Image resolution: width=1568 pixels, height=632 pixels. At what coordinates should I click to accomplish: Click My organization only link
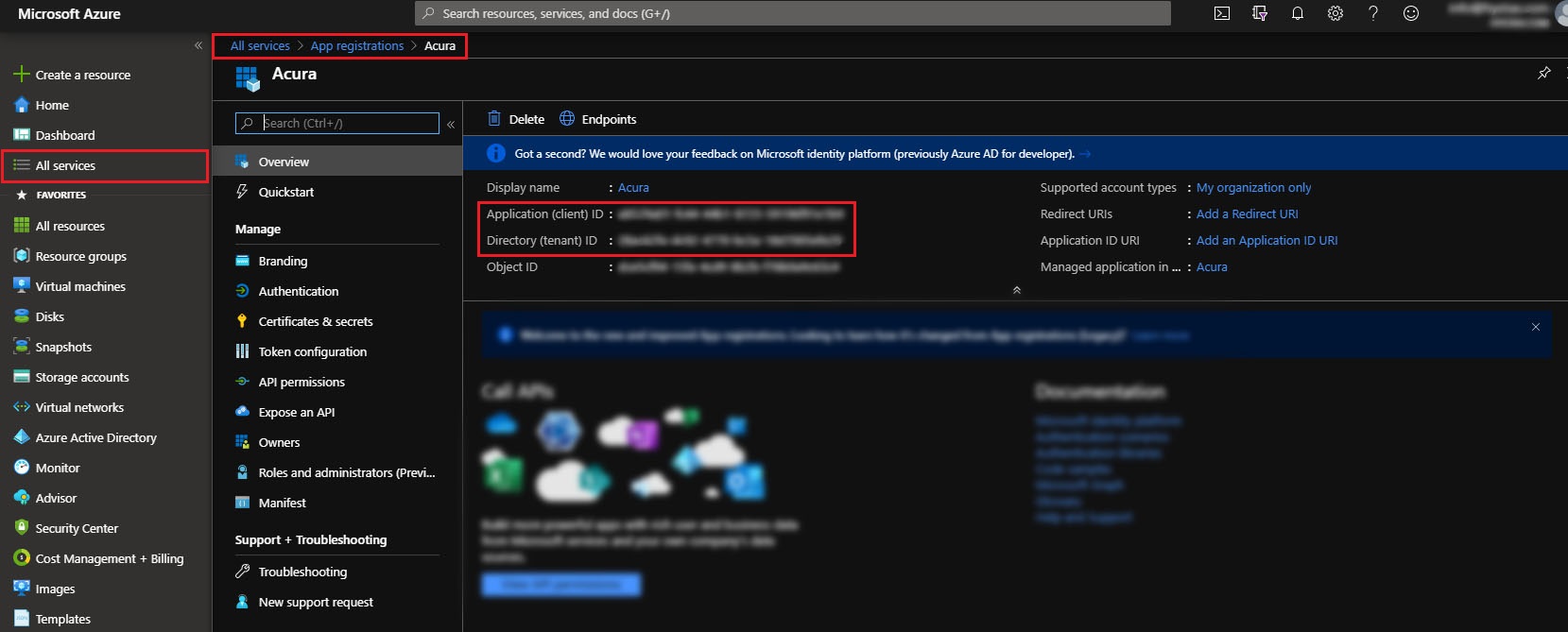(x=1253, y=187)
